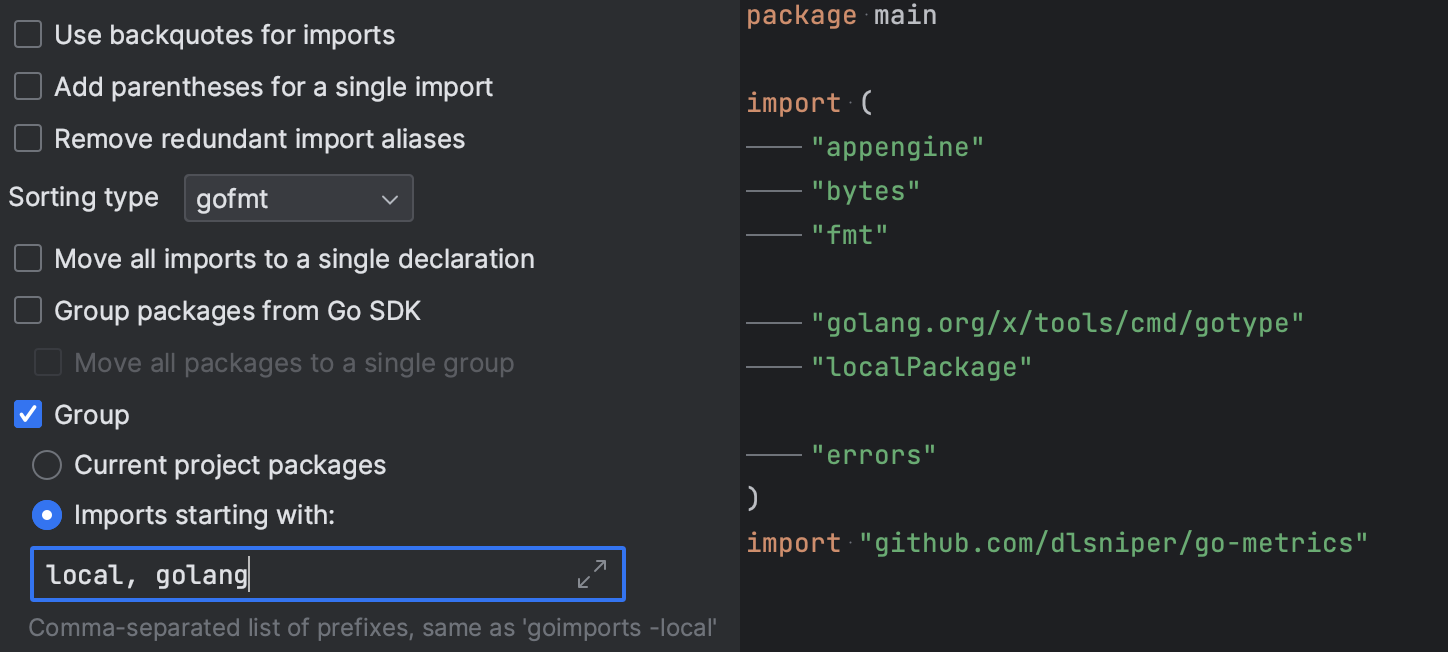Select the fmt import line
The image size is (1448, 652).
[x=851, y=234]
